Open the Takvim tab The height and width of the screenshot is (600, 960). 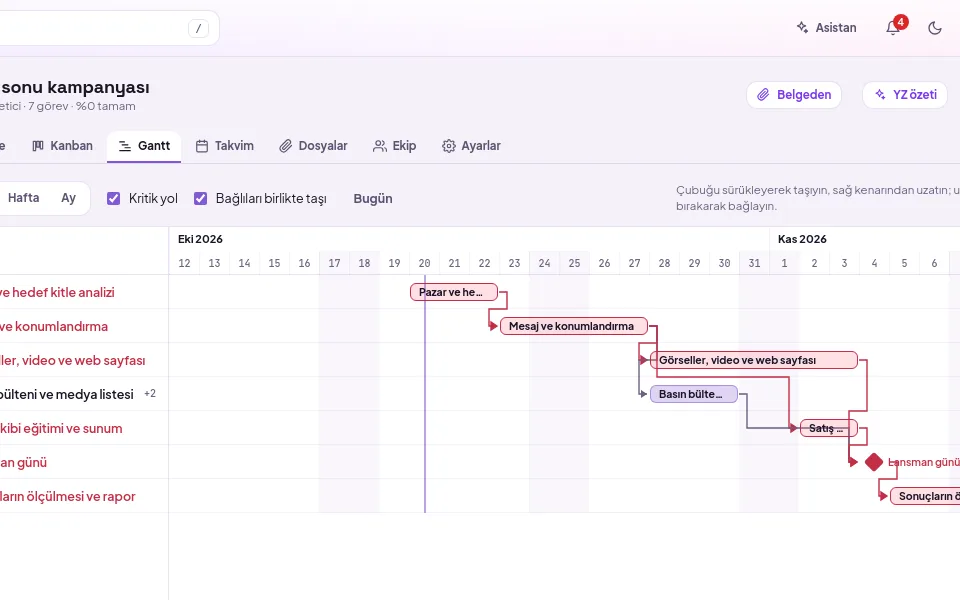pos(225,146)
